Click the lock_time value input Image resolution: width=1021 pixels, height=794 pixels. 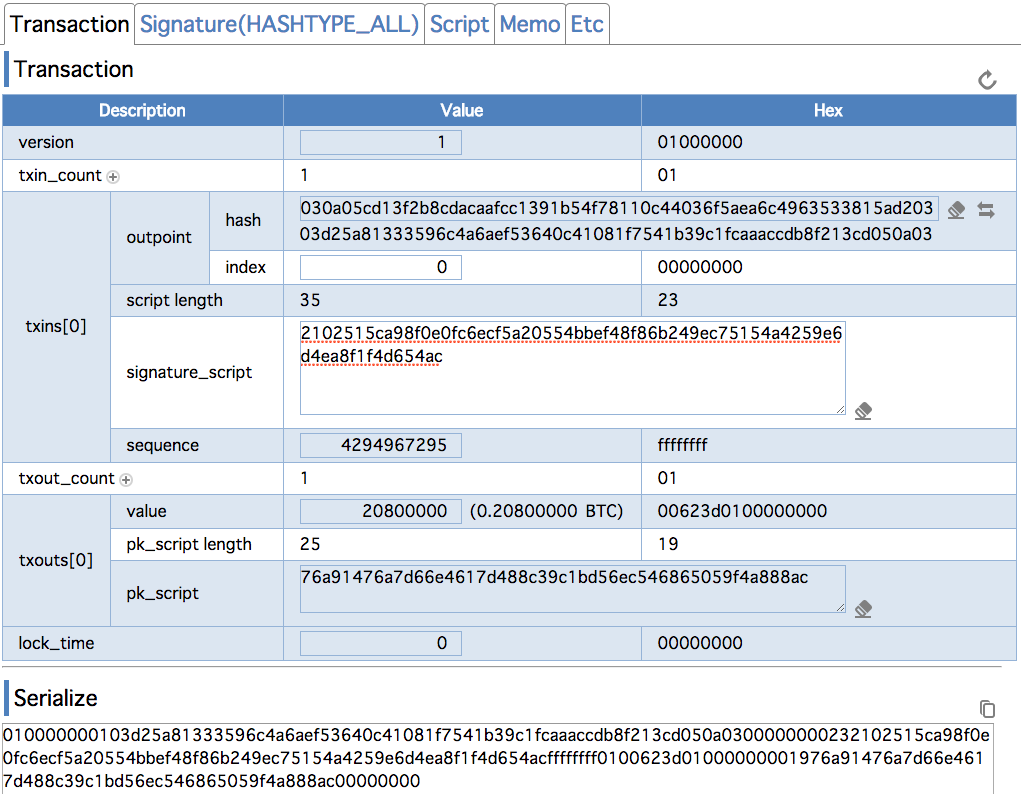(x=381, y=643)
